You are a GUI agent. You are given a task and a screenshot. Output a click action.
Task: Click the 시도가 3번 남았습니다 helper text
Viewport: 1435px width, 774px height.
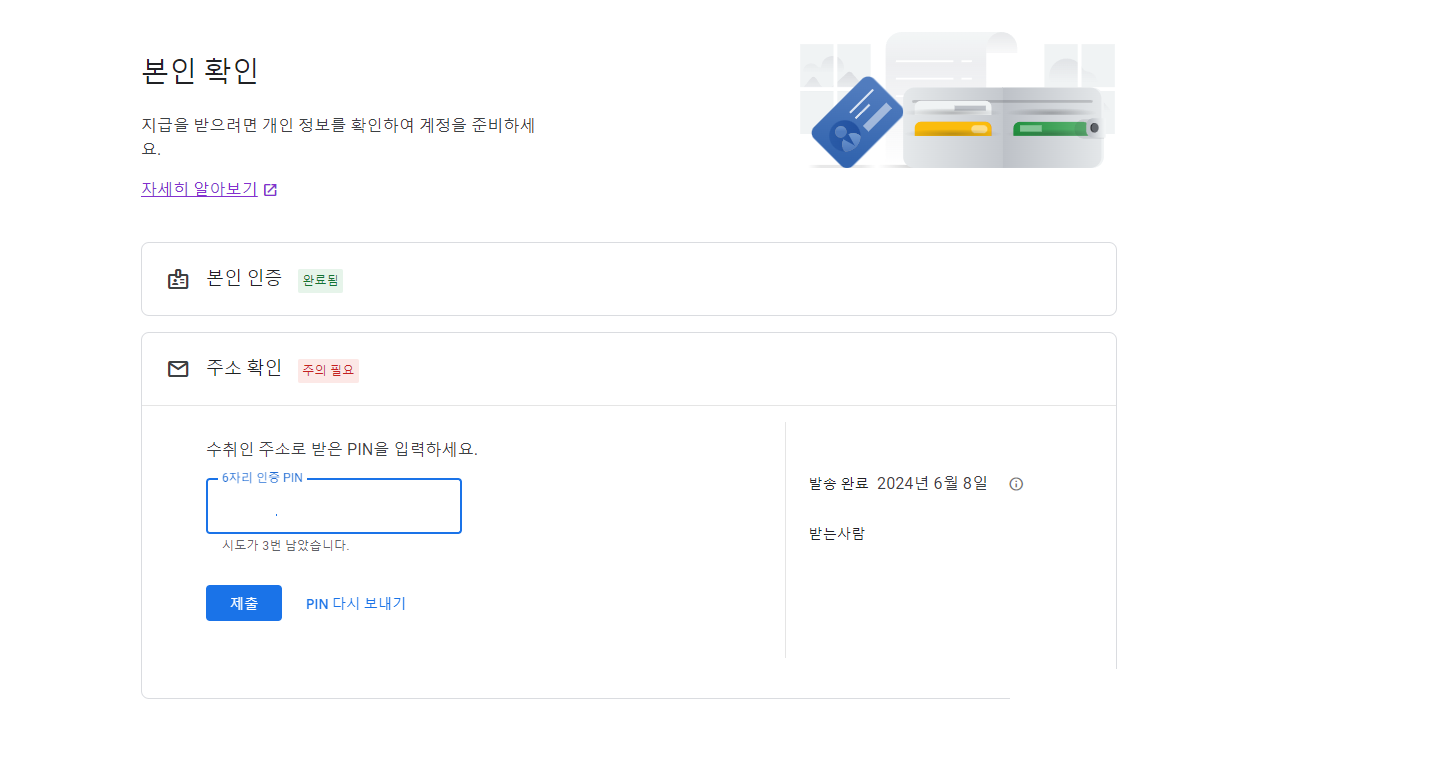point(283,545)
